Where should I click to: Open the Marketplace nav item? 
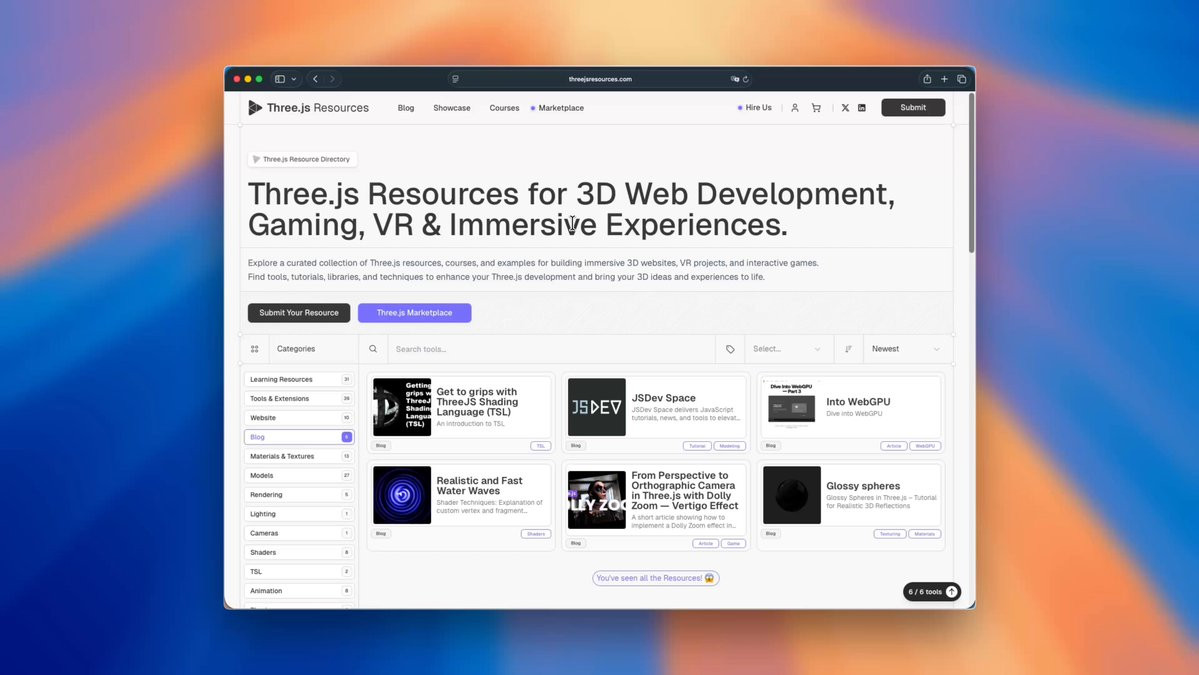[557, 108]
